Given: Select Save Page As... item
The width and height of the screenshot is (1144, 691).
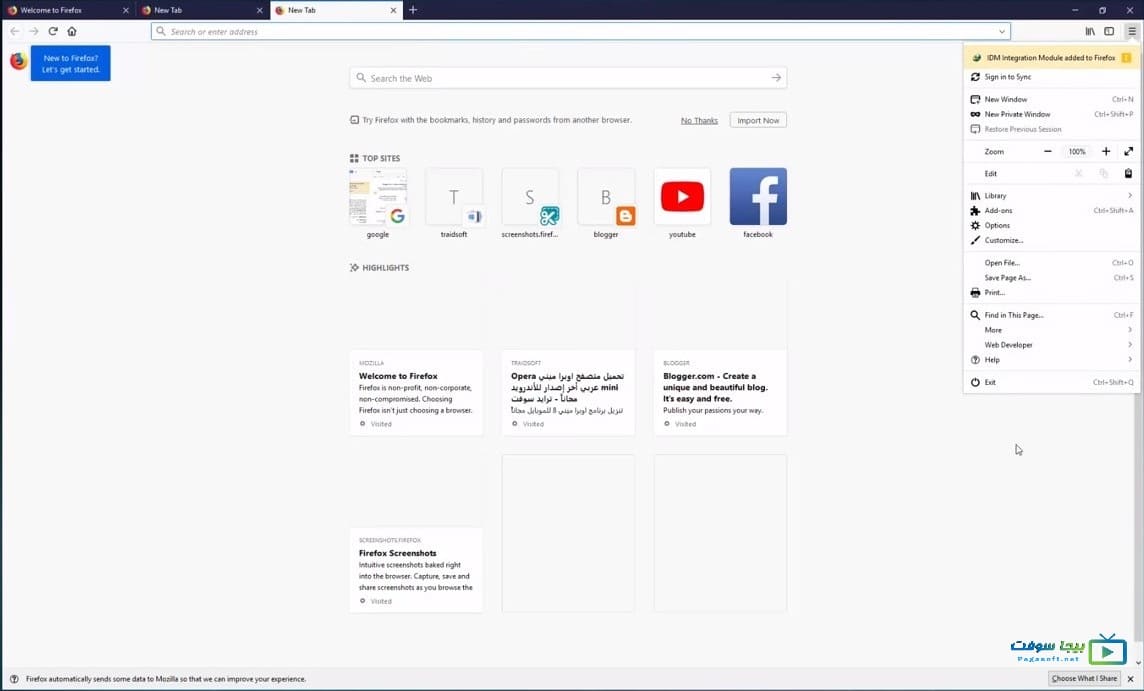Looking at the screenshot, I should coord(1051,278).
